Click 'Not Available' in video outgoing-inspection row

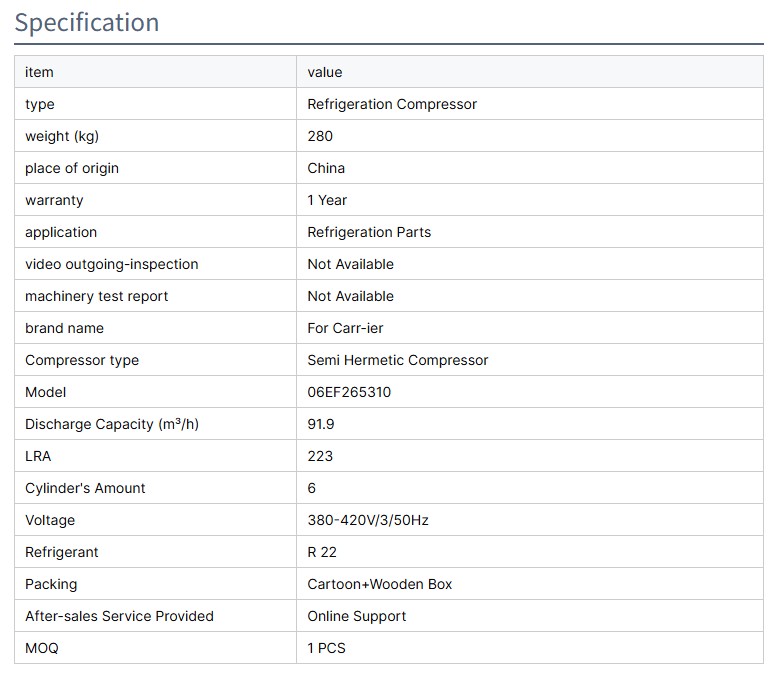point(350,264)
